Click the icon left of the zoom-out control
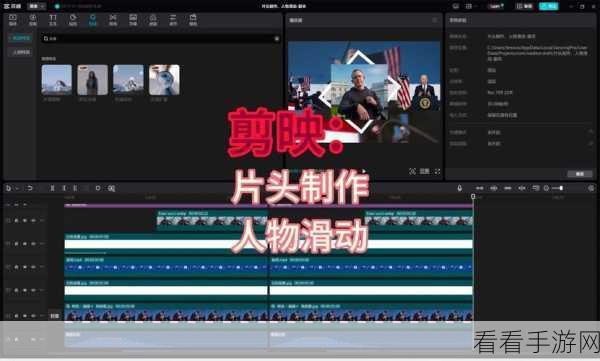Screen dimensions: 600x361 (x=536, y=188)
